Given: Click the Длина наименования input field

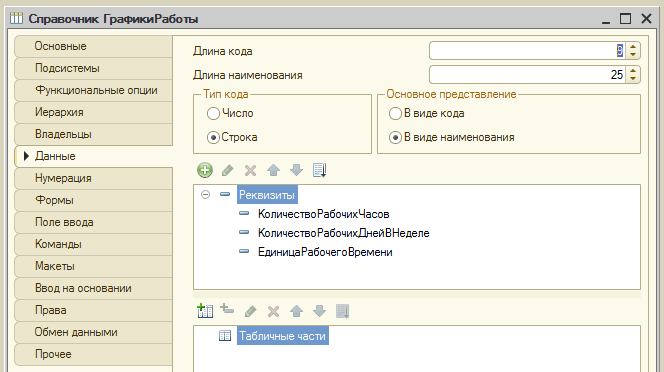Looking at the screenshot, I should [528, 75].
